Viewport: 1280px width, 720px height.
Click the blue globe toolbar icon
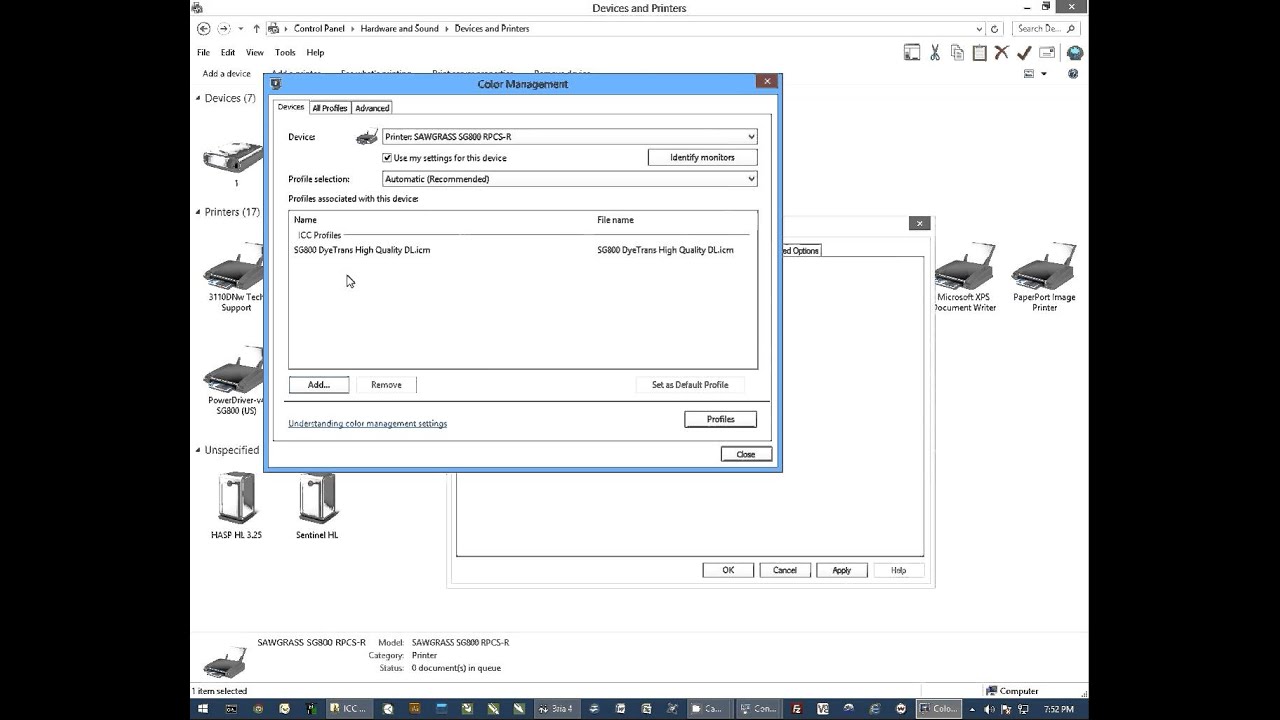point(1074,53)
